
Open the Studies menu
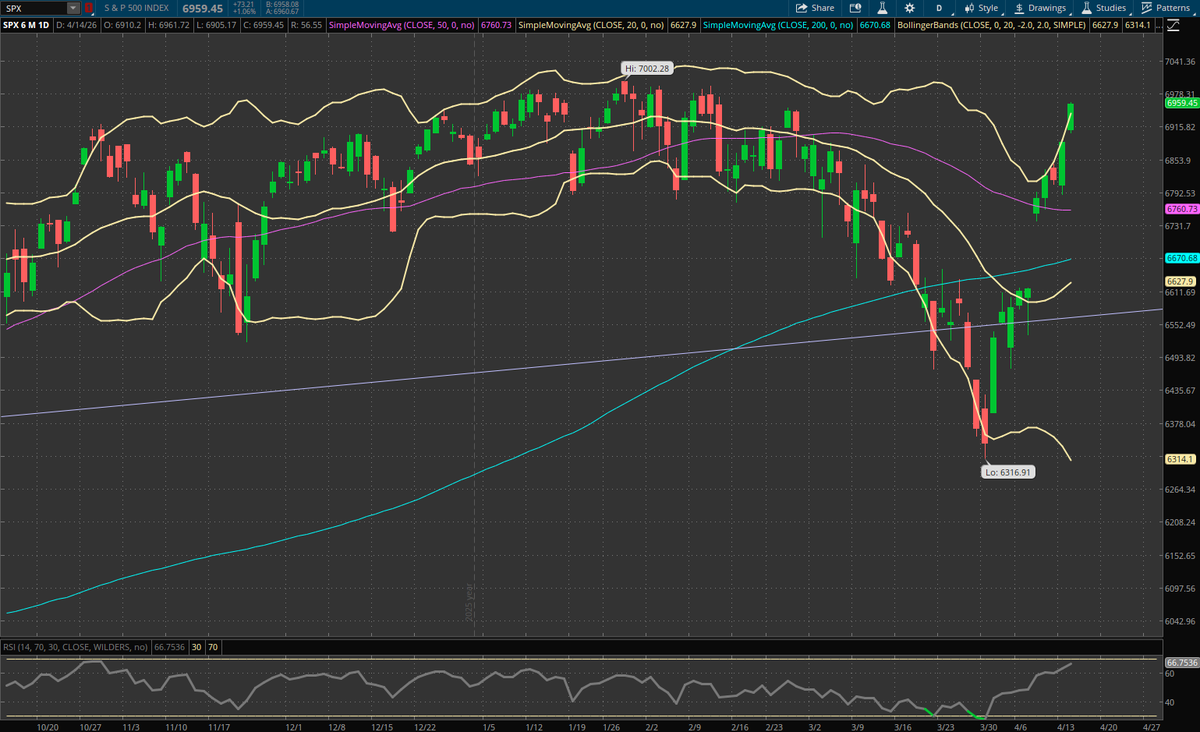coord(1103,7)
